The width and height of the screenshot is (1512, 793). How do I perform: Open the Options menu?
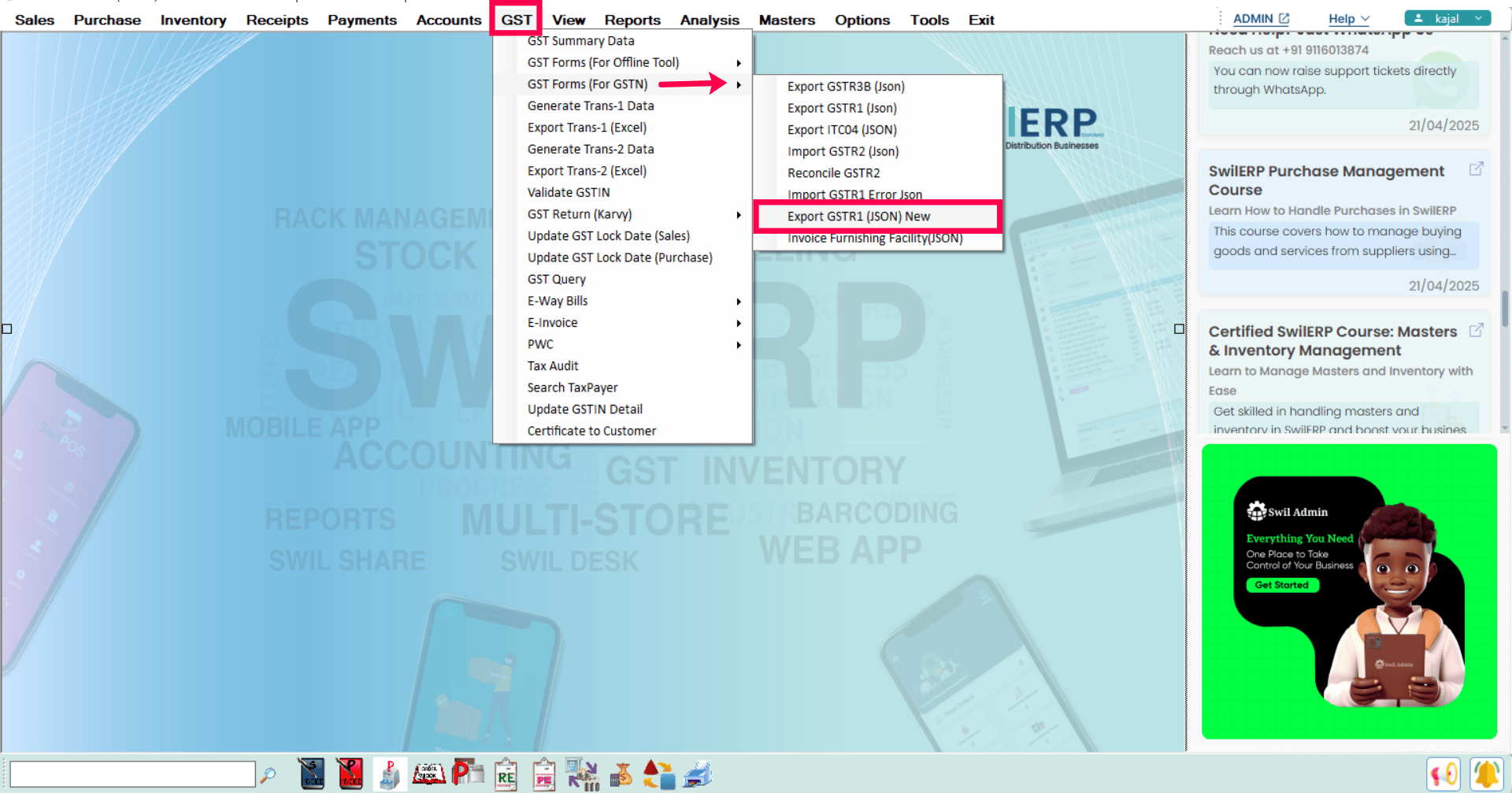click(x=862, y=20)
